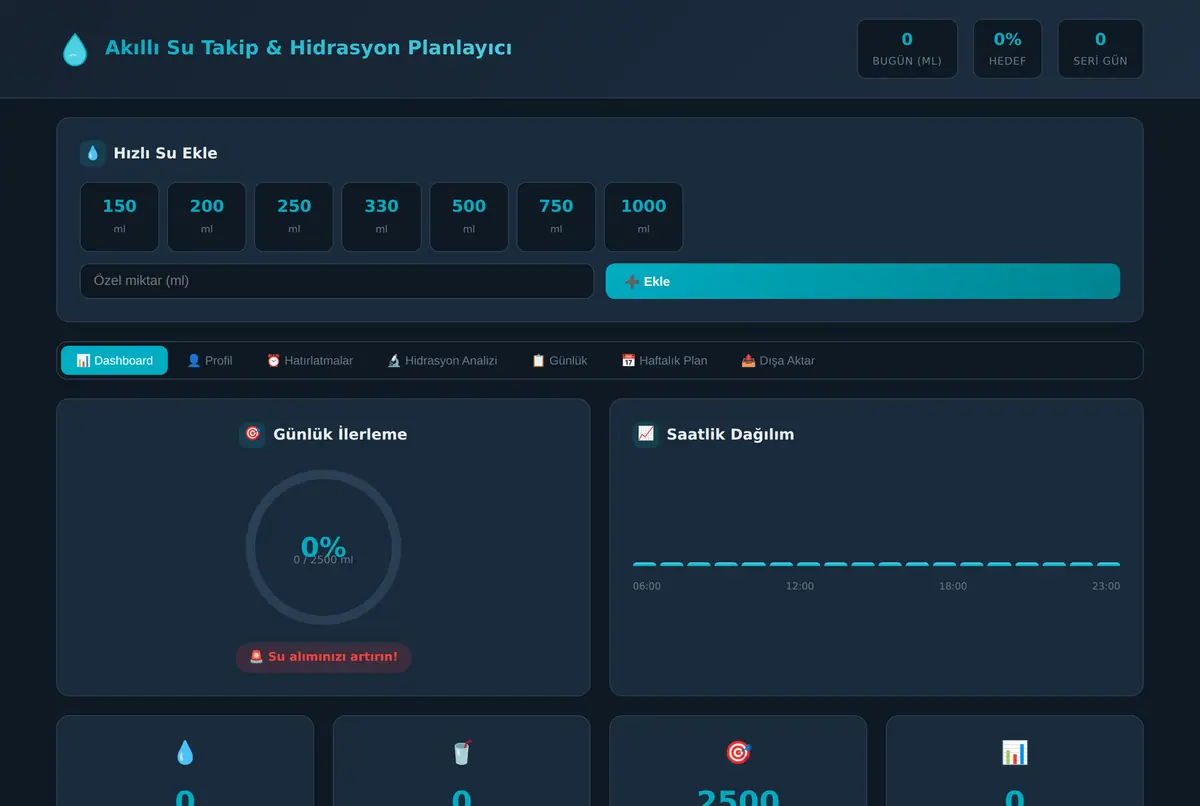Click the chart icon beside Saatlik Dağılım
This screenshot has height=806, width=1200.
coord(646,434)
